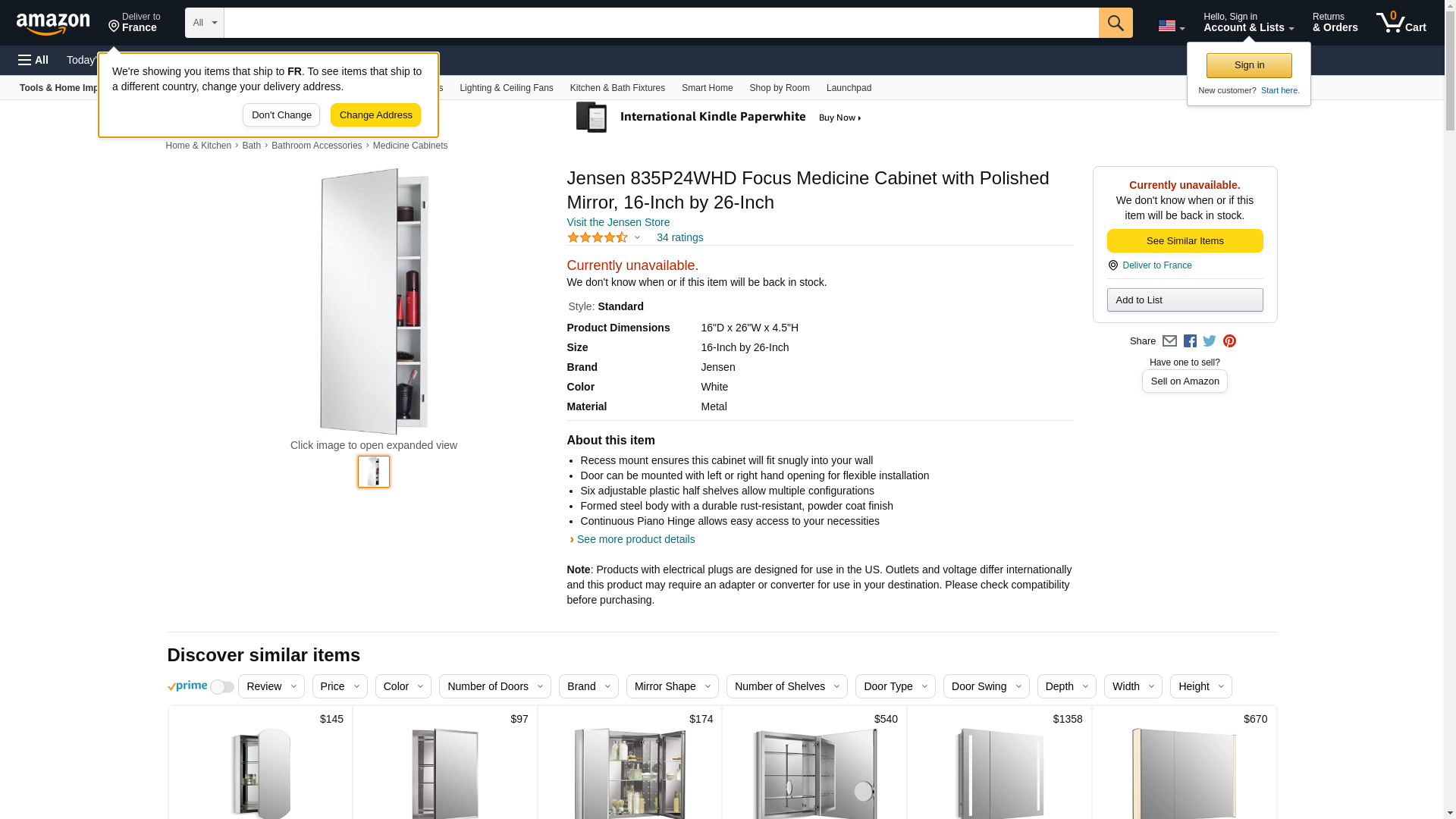The height and width of the screenshot is (819, 1456).
Task: Open the shopping cart
Action: [x=1401, y=23]
